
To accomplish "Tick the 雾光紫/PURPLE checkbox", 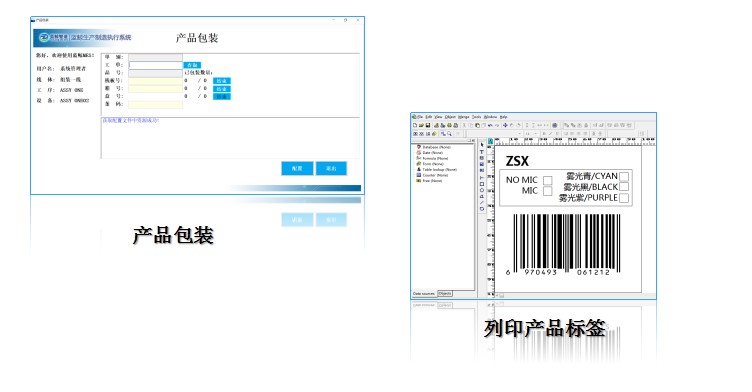I will click(624, 198).
